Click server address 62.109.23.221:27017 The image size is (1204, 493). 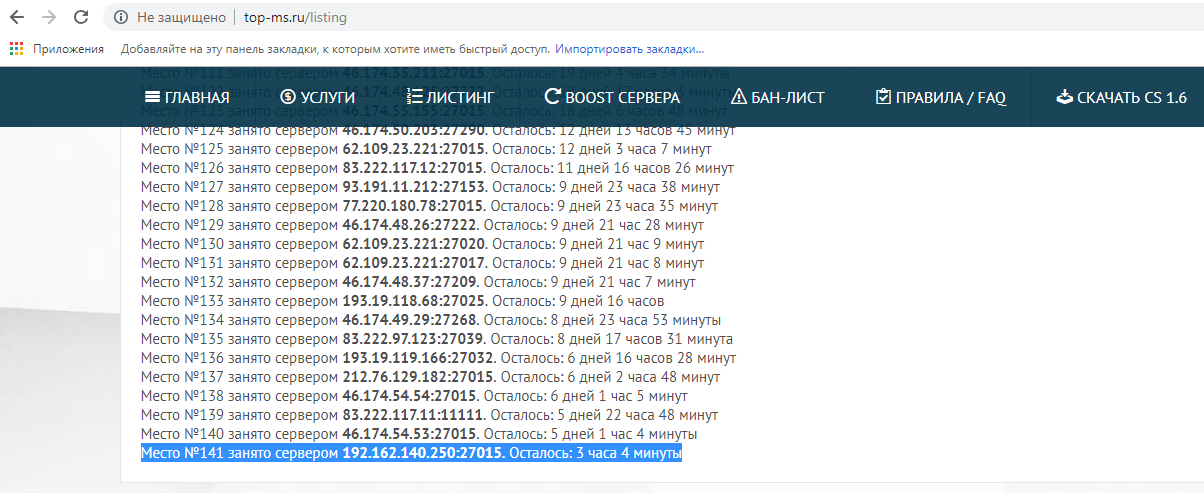pyautogui.click(x=414, y=263)
